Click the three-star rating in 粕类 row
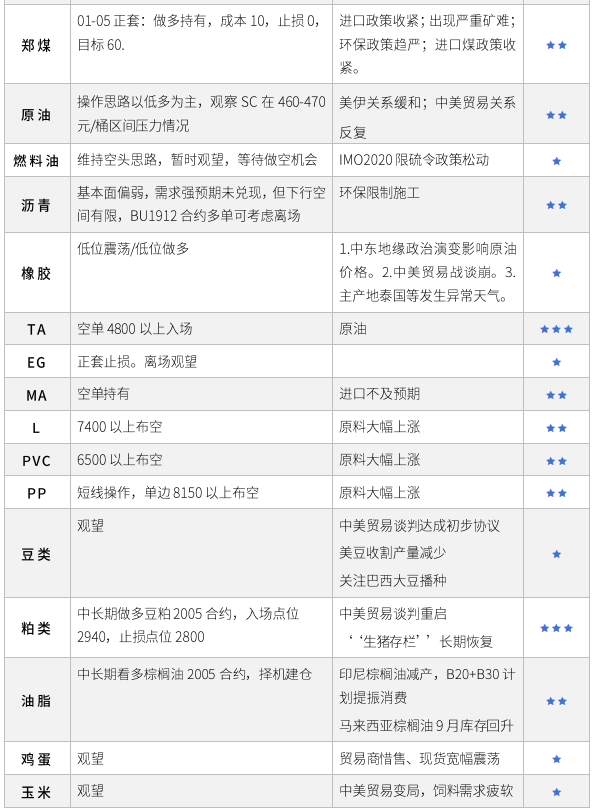Image resolution: width=593 pixels, height=811 pixels. click(556, 628)
